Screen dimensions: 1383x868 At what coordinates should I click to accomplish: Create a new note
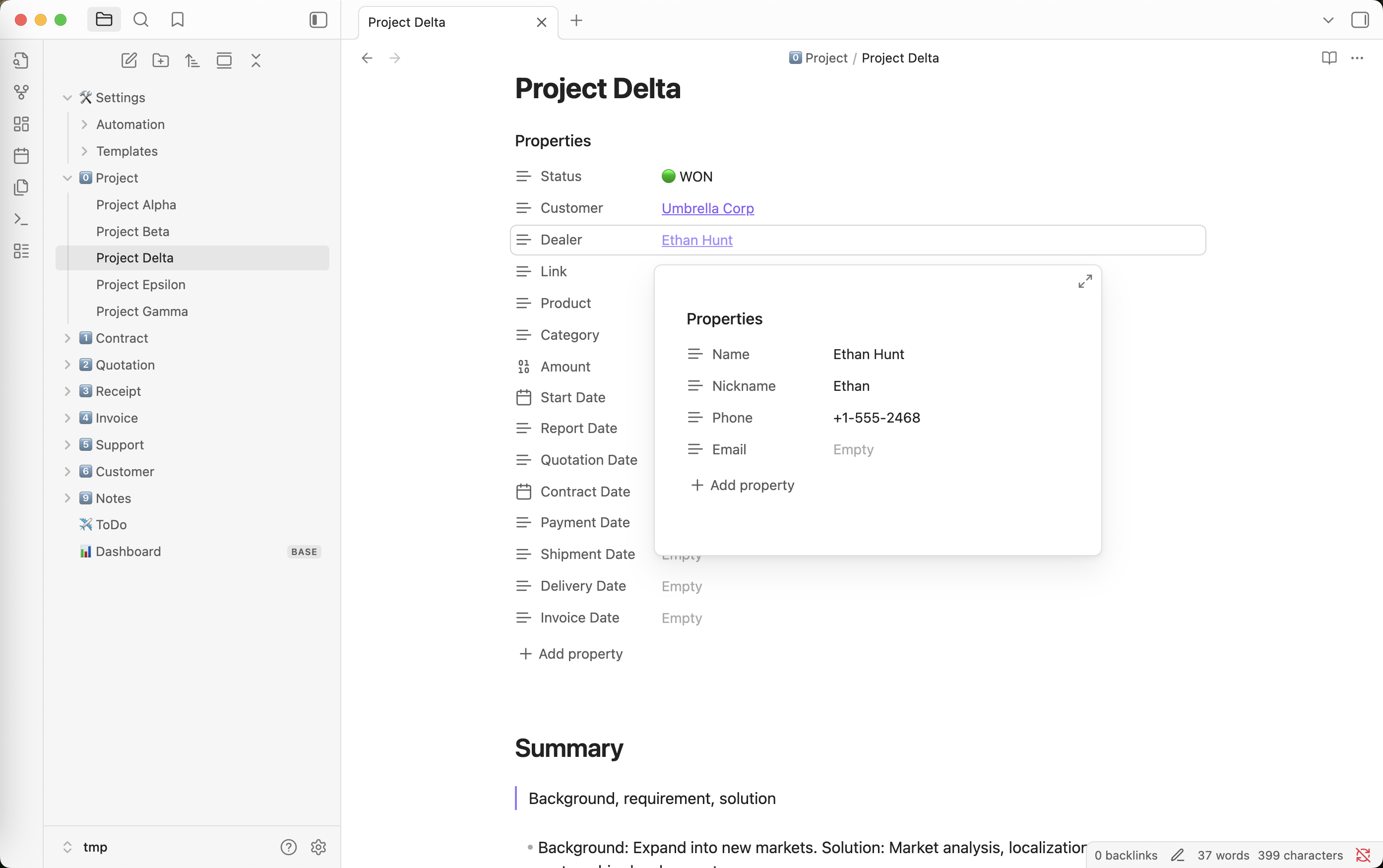(129, 61)
